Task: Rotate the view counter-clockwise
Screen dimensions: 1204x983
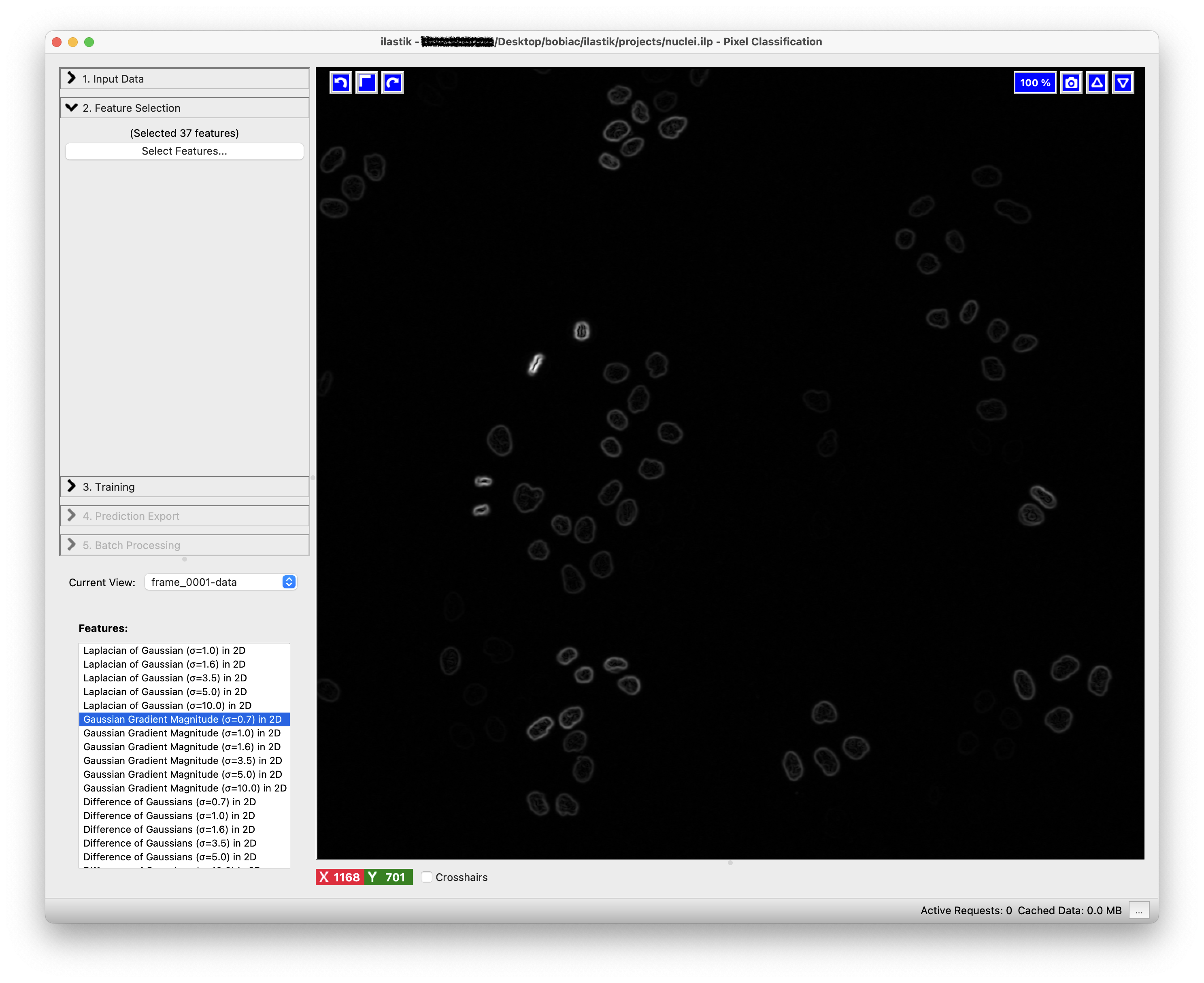Action: pyautogui.click(x=340, y=83)
